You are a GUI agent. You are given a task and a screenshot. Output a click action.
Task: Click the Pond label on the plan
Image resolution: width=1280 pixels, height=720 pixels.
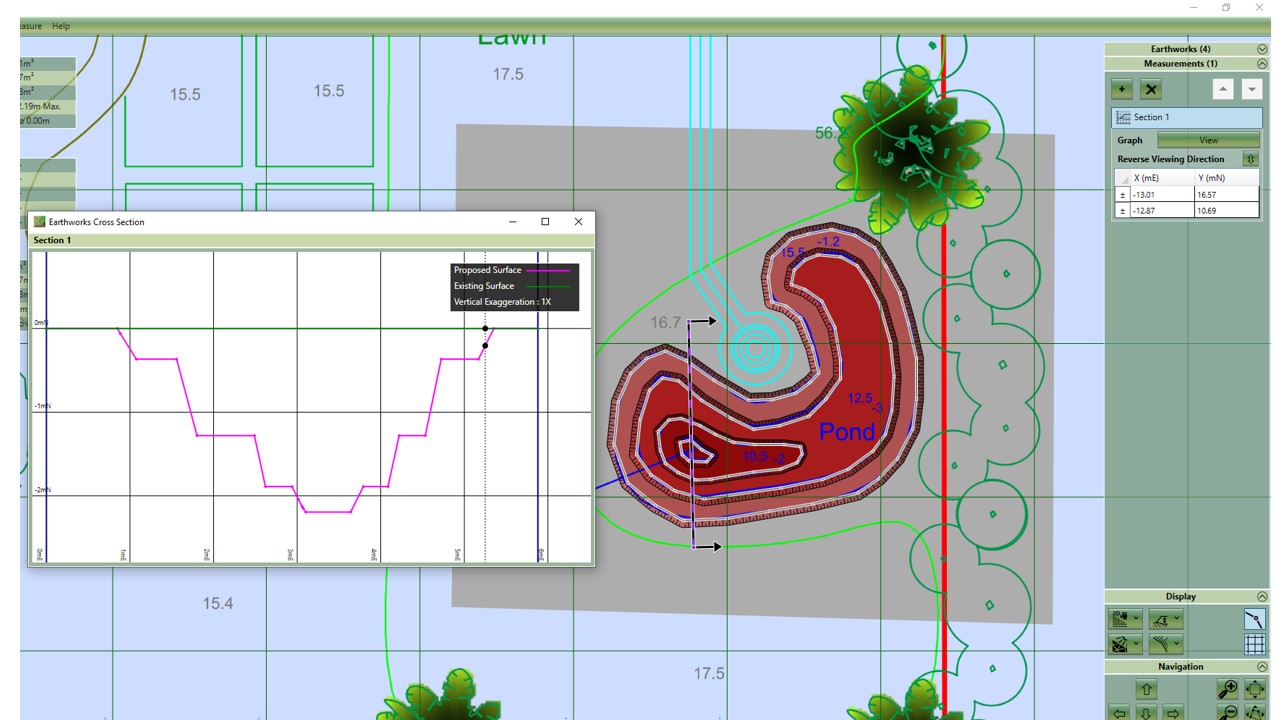click(x=847, y=432)
